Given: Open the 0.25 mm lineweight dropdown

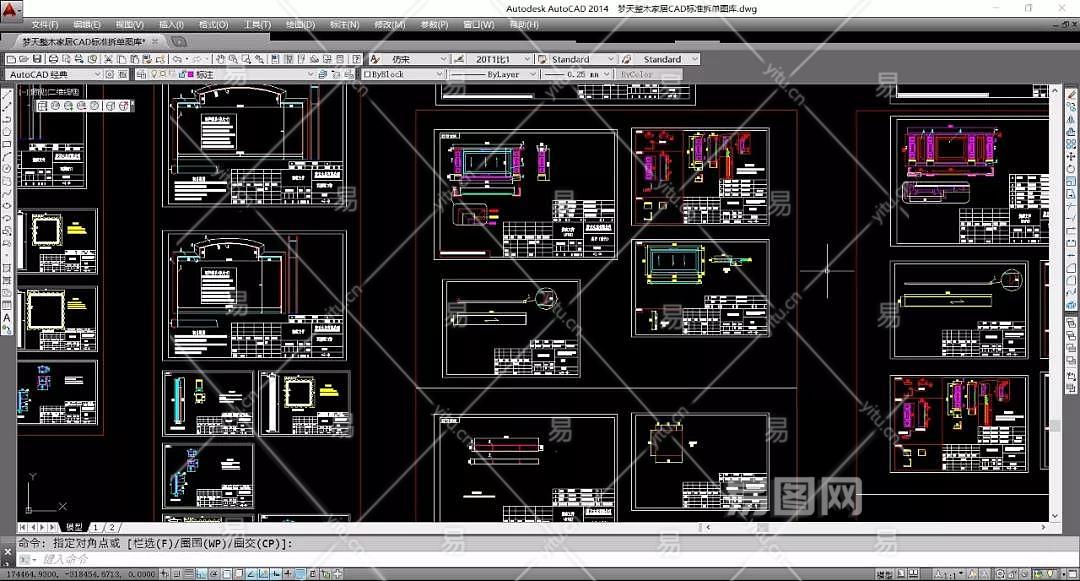Looking at the screenshot, I should (606, 74).
